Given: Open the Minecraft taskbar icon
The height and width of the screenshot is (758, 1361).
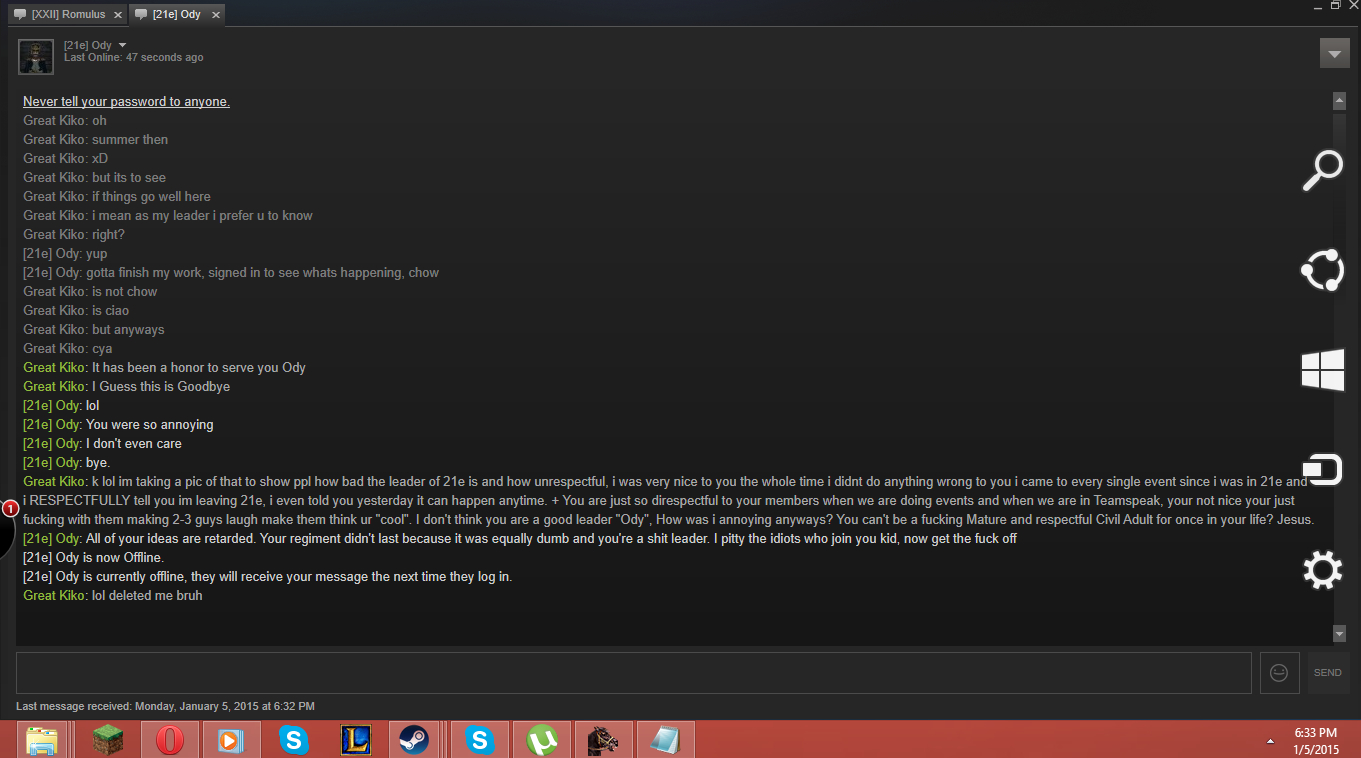Looking at the screenshot, I should 107,740.
